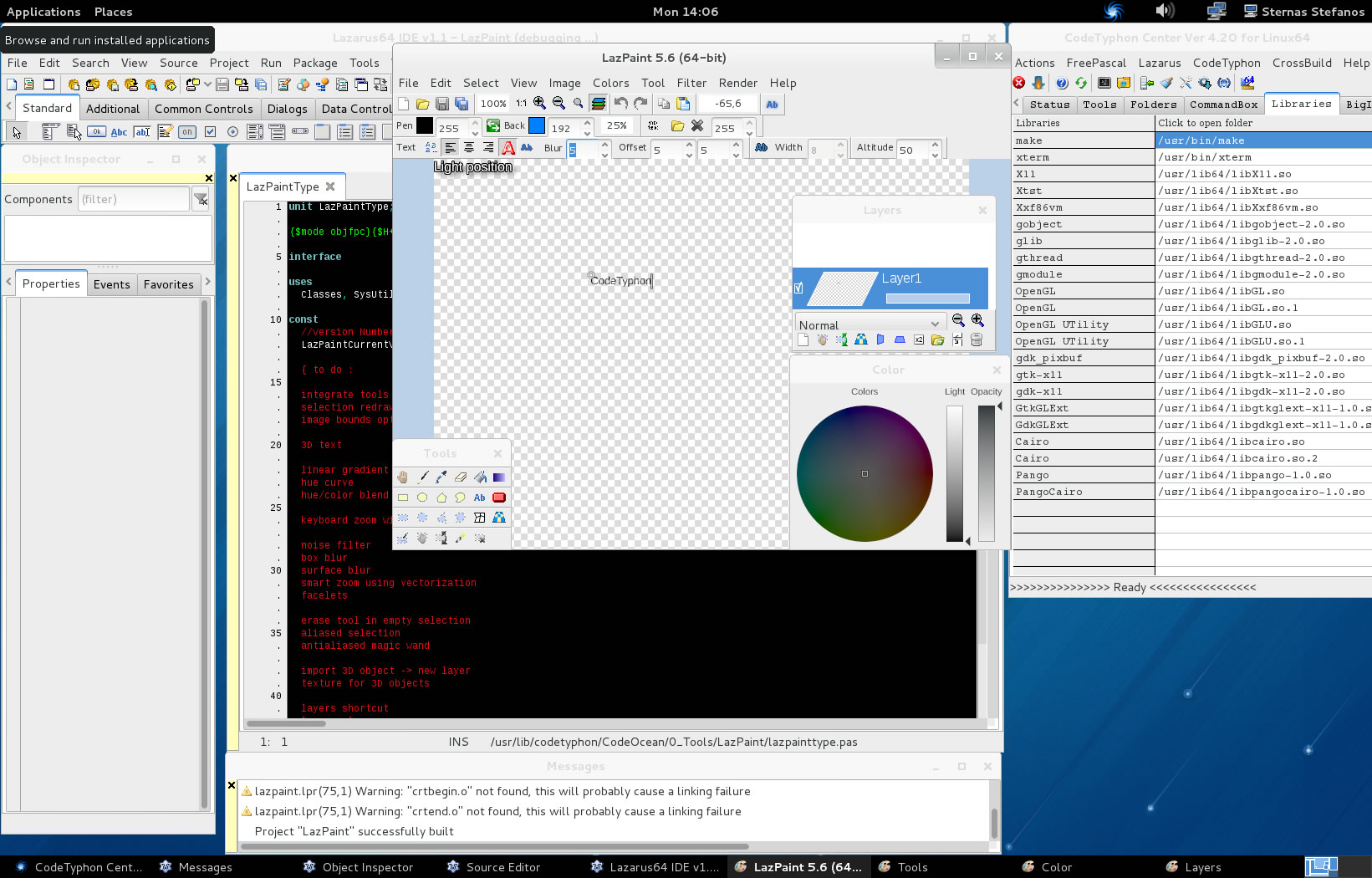Select the Gradient tool in Tools panel
1372x878 pixels.
(499, 477)
